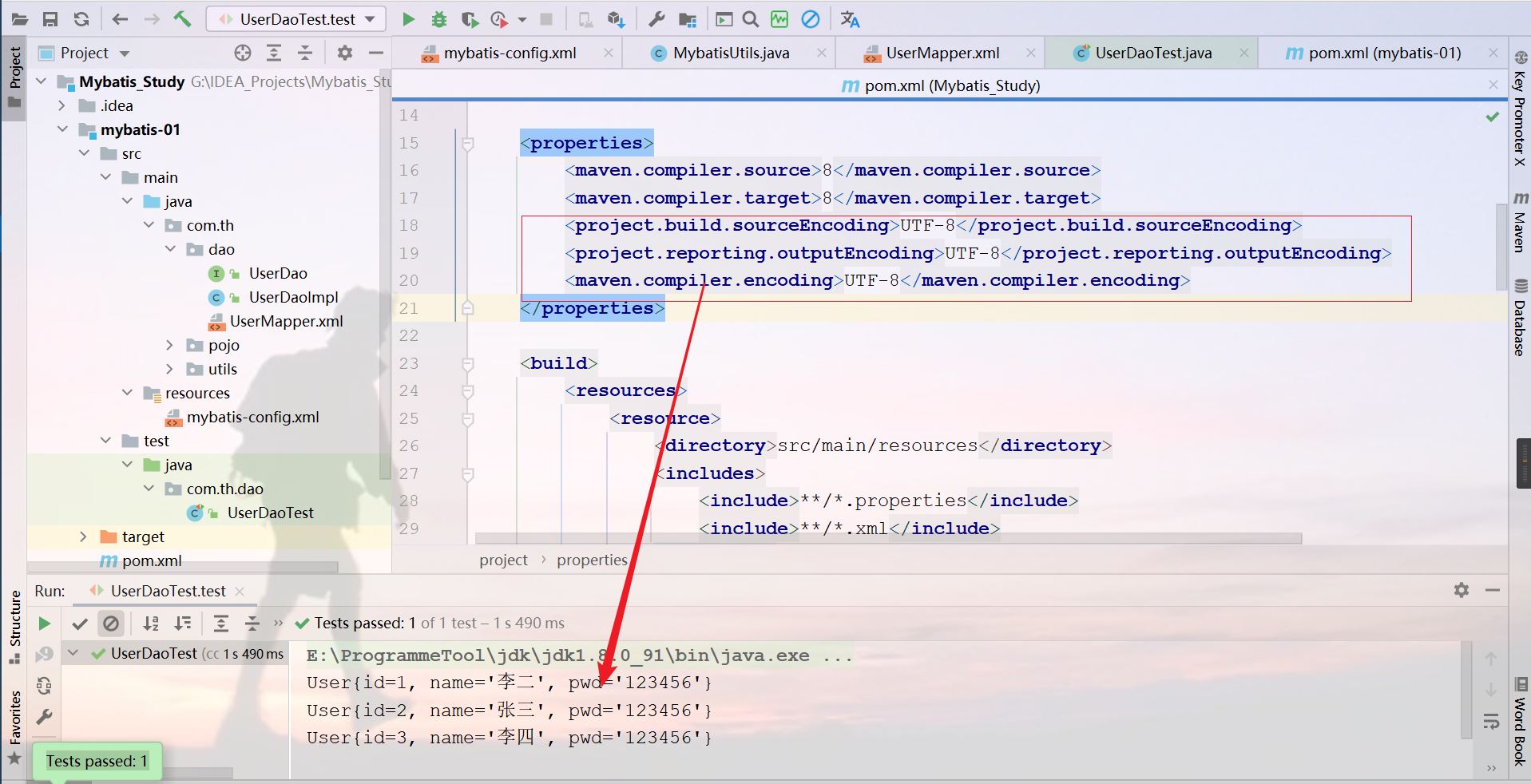Click the Search Everywhere magnifier icon
Image resolution: width=1531 pixels, height=784 pixels.
click(x=750, y=19)
